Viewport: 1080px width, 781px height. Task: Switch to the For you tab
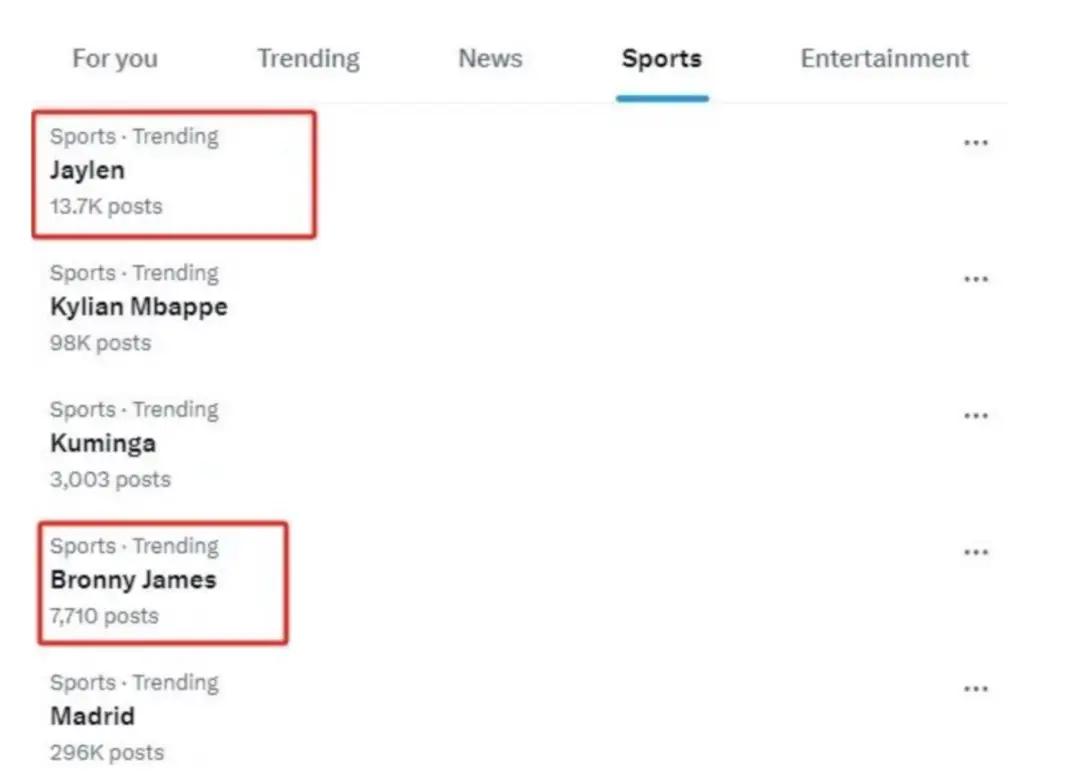point(115,59)
